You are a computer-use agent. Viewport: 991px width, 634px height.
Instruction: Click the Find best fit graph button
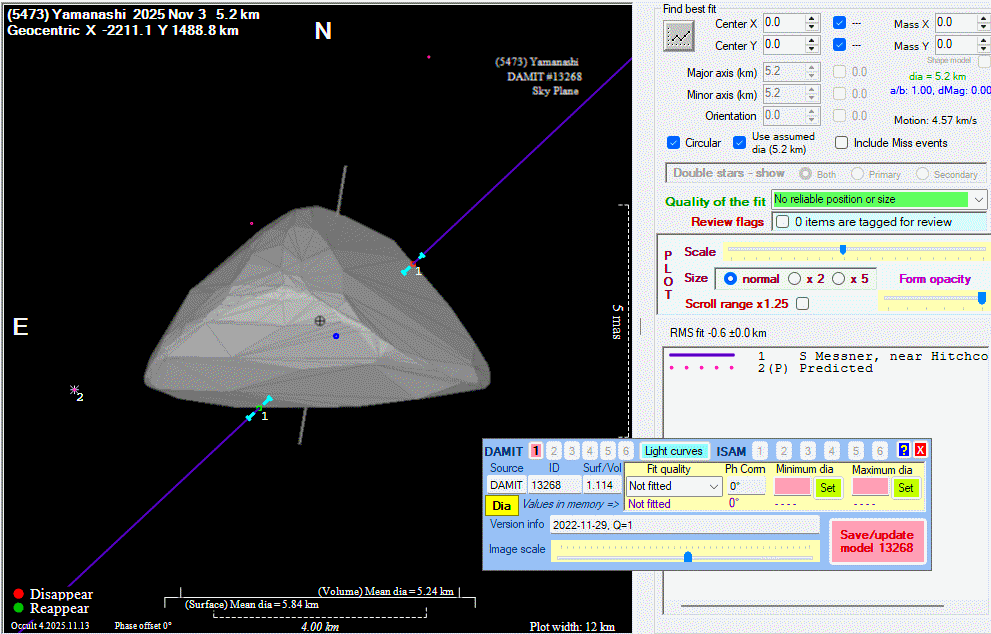(679, 35)
